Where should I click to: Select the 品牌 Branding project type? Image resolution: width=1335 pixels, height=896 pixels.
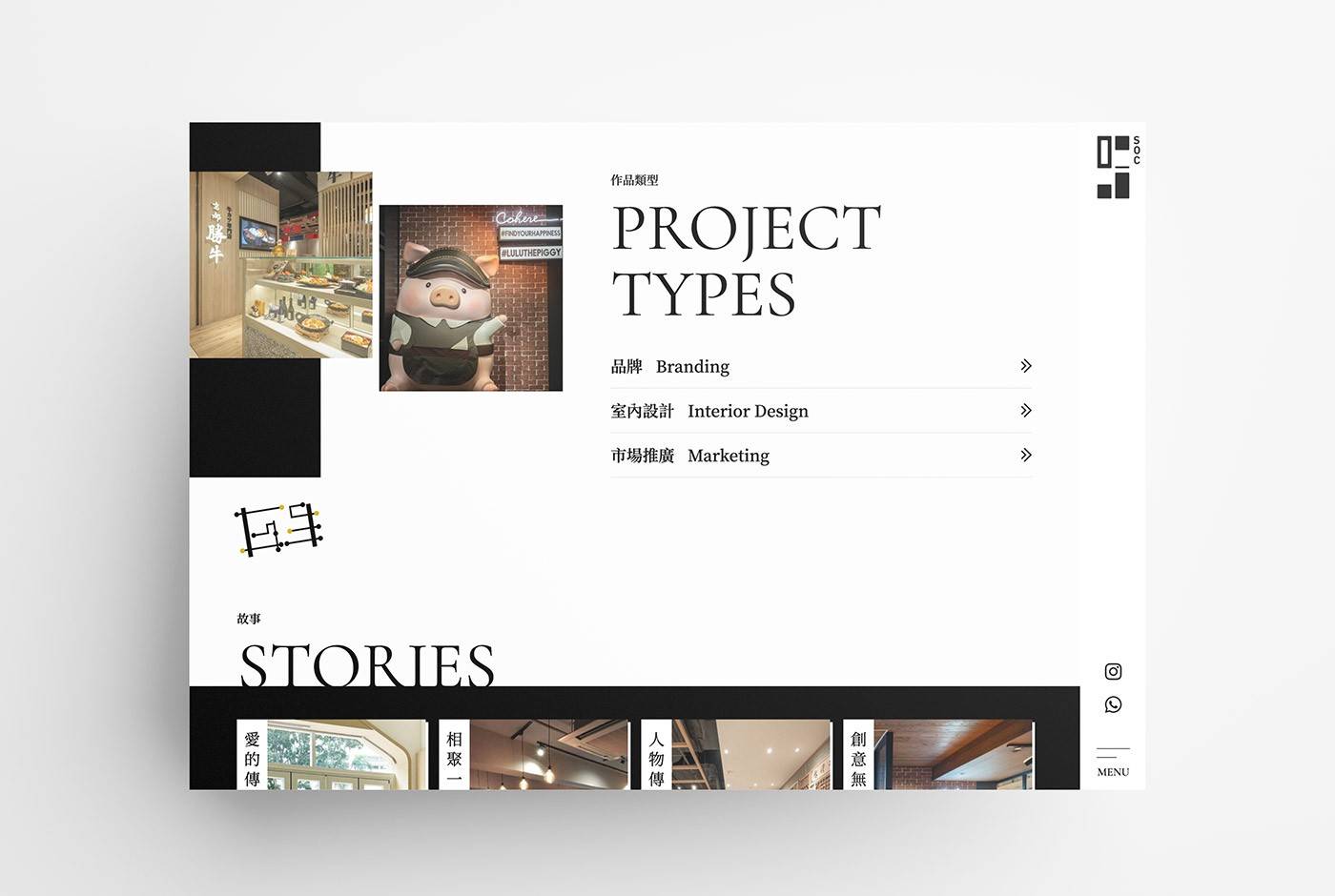coord(670,367)
